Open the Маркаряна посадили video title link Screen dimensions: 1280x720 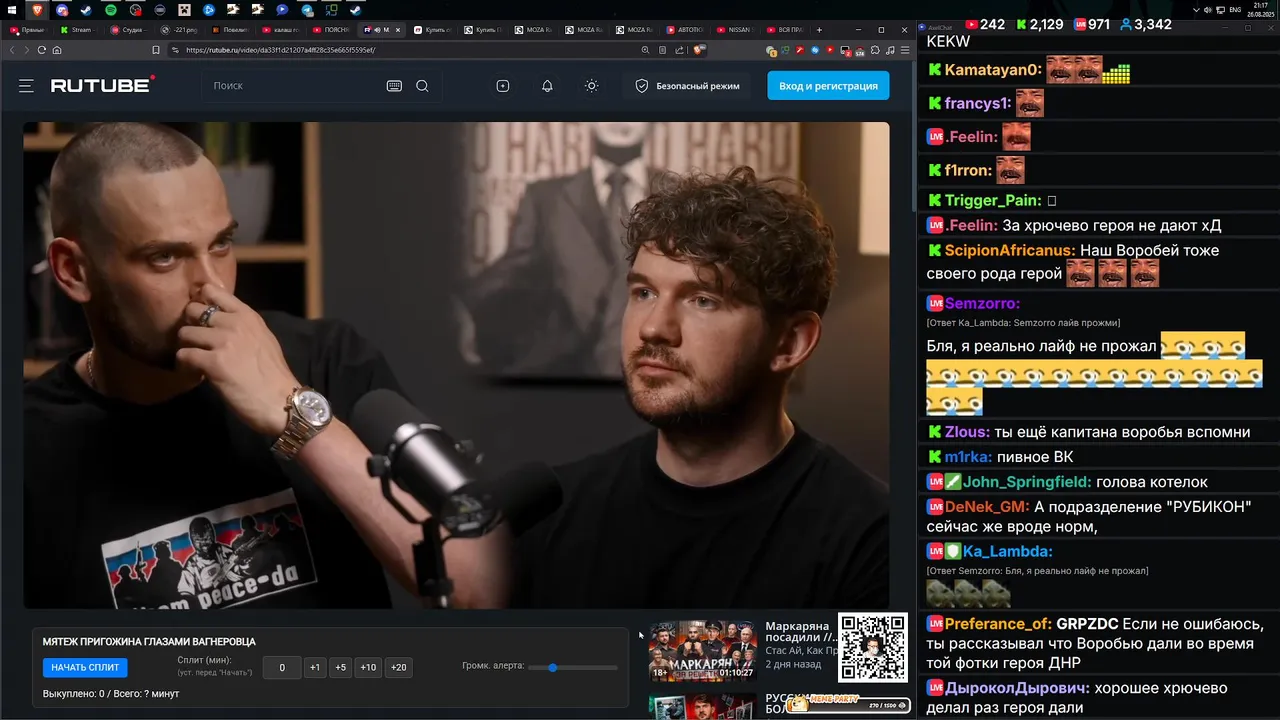(x=801, y=632)
